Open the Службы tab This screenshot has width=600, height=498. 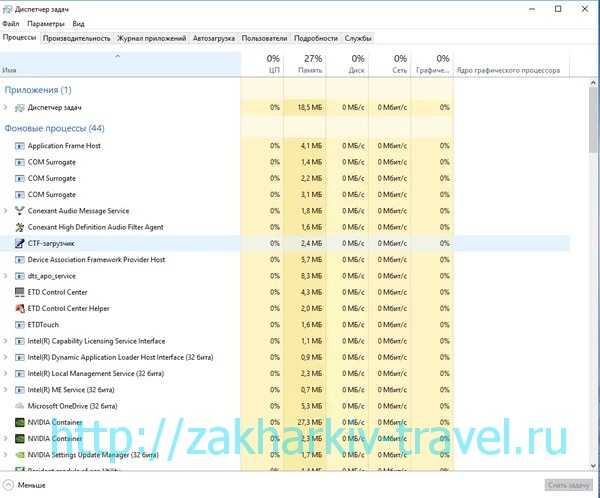coord(358,38)
